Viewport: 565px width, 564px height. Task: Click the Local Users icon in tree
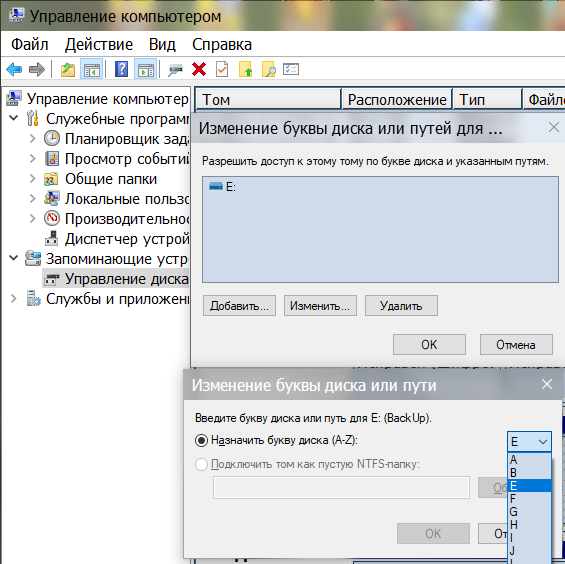pyautogui.click(x=52, y=199)
